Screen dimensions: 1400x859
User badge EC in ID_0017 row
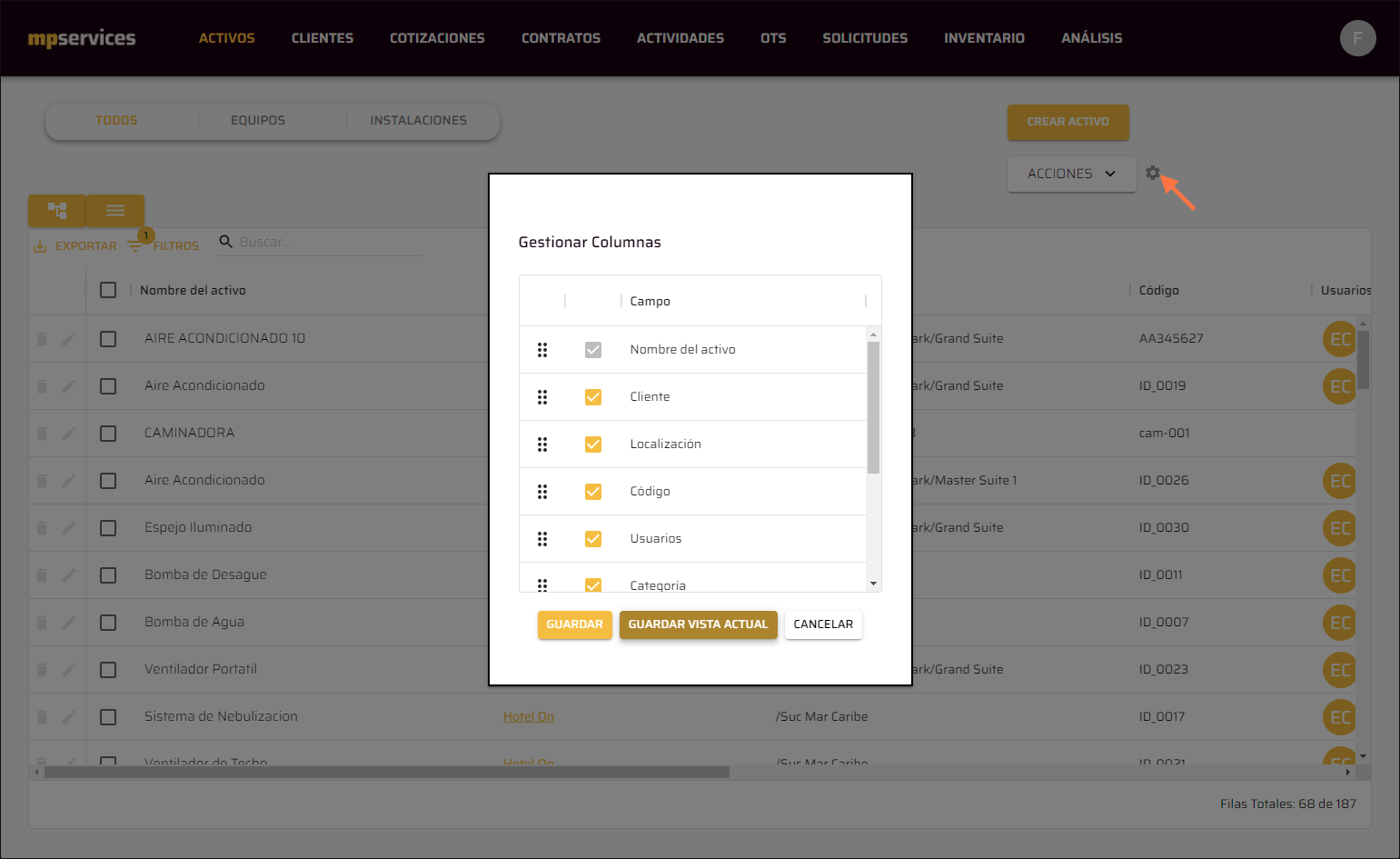point(1339,717)
